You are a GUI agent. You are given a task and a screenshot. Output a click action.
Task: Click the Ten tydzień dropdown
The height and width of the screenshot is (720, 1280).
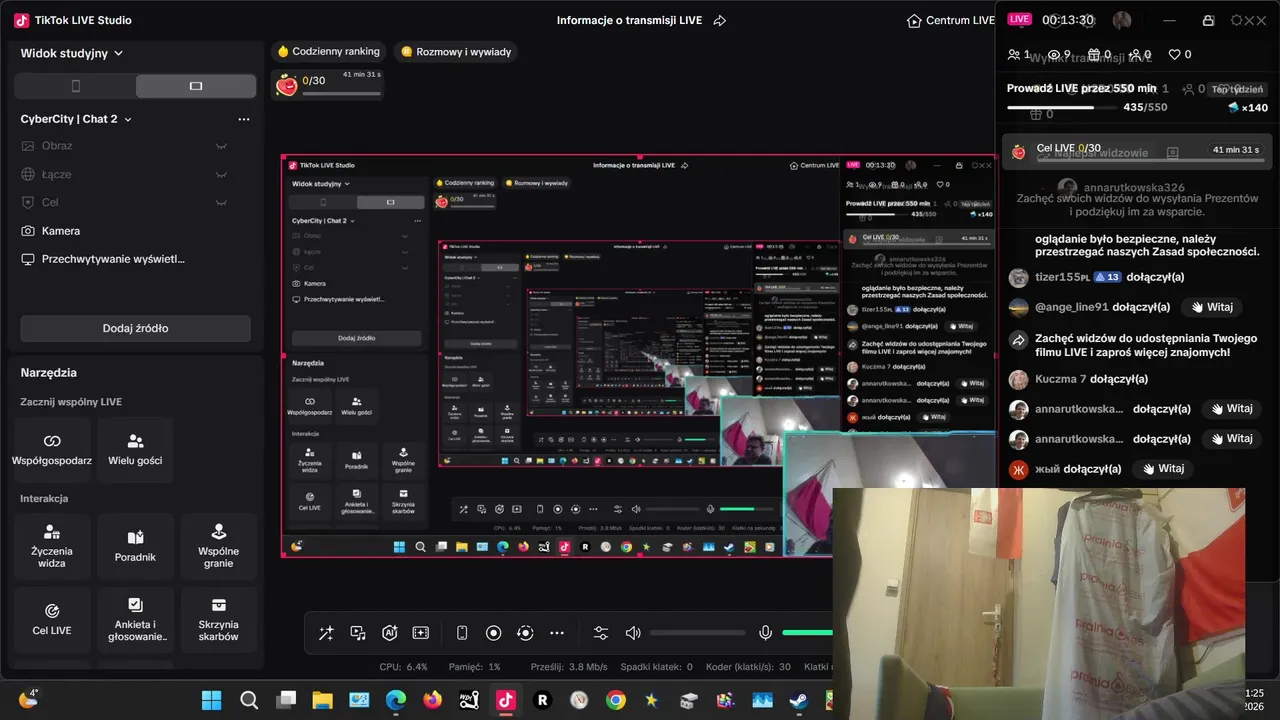1238,89
